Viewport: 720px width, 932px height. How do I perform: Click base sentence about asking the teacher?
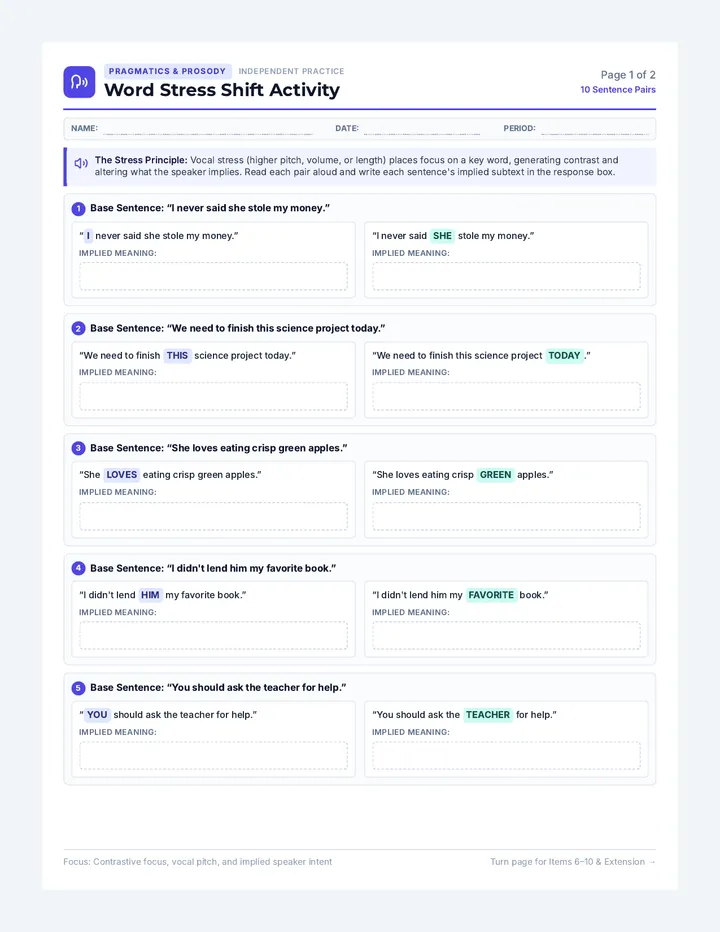click(218, 688)
